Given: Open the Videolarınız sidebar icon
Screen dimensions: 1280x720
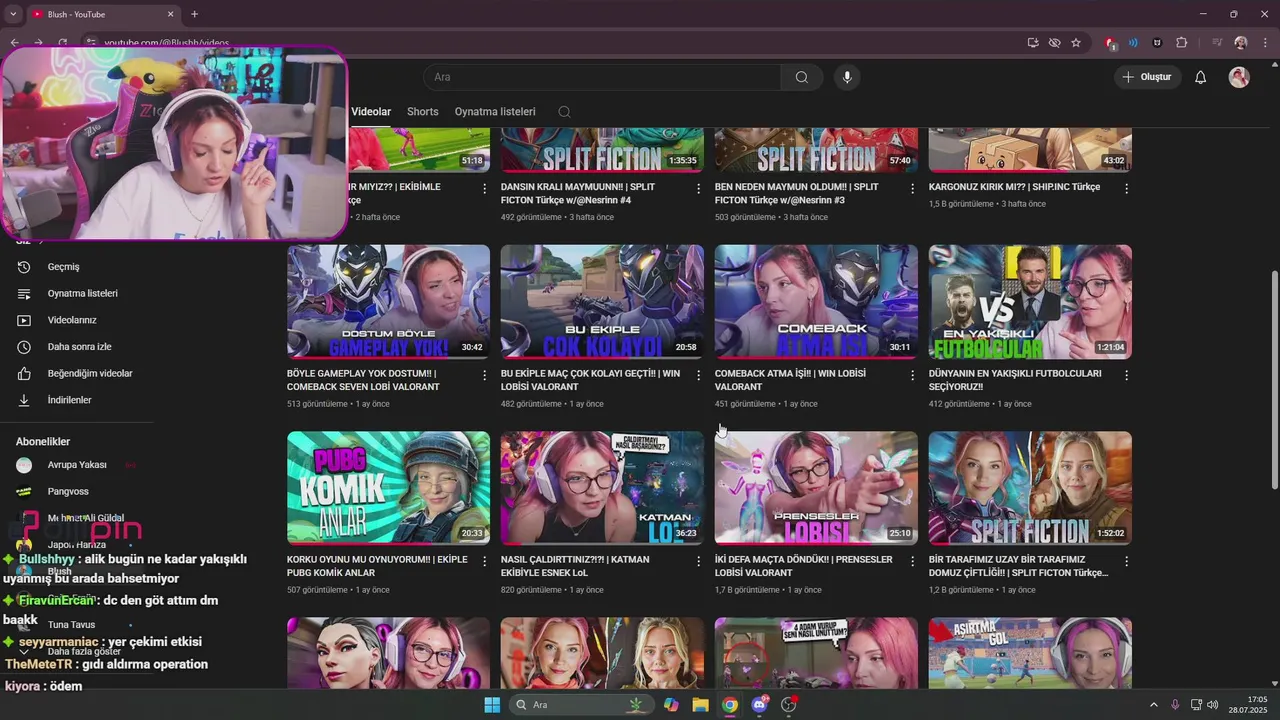Looking at the screenshot, I should coord(24,320).
